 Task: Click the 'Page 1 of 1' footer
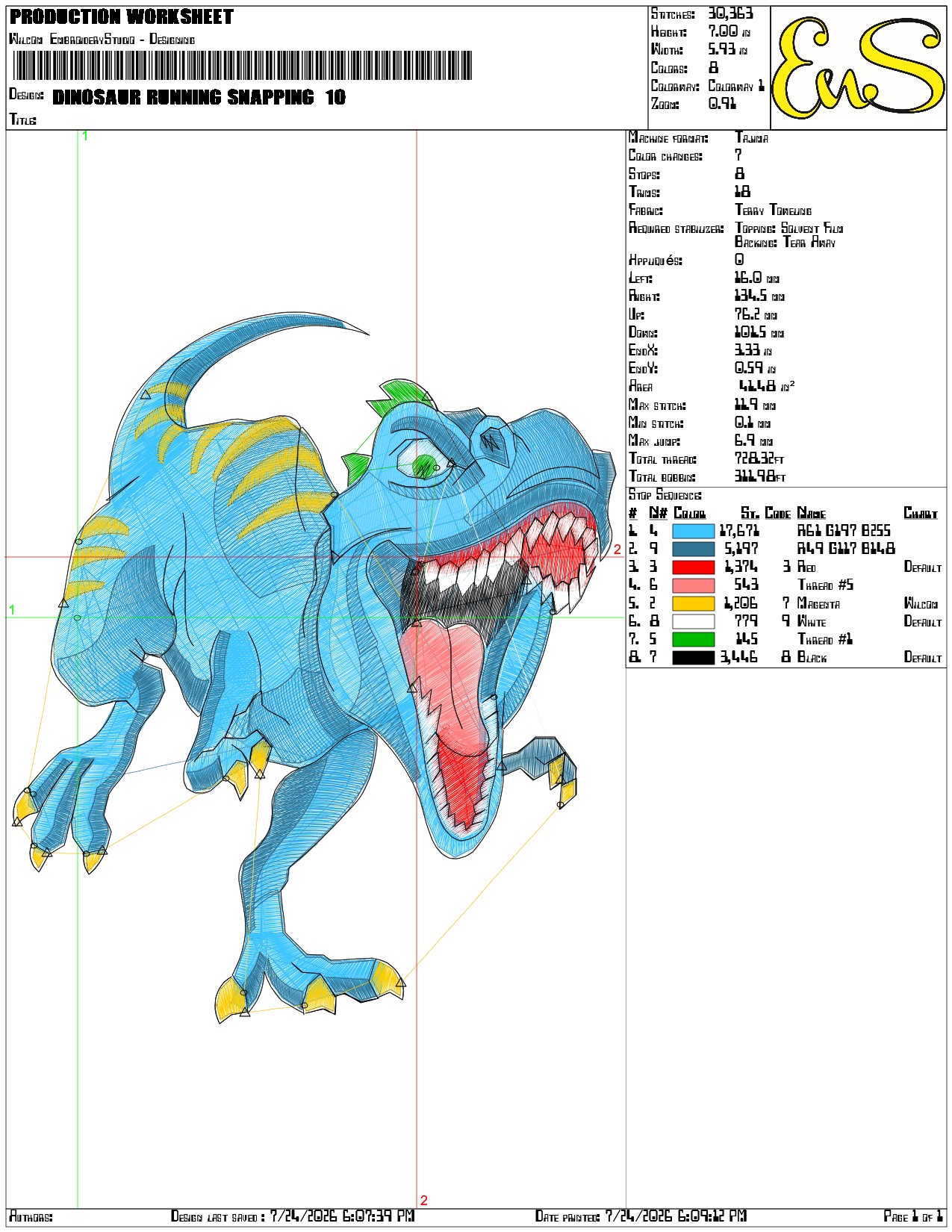tap(913, 1216)
